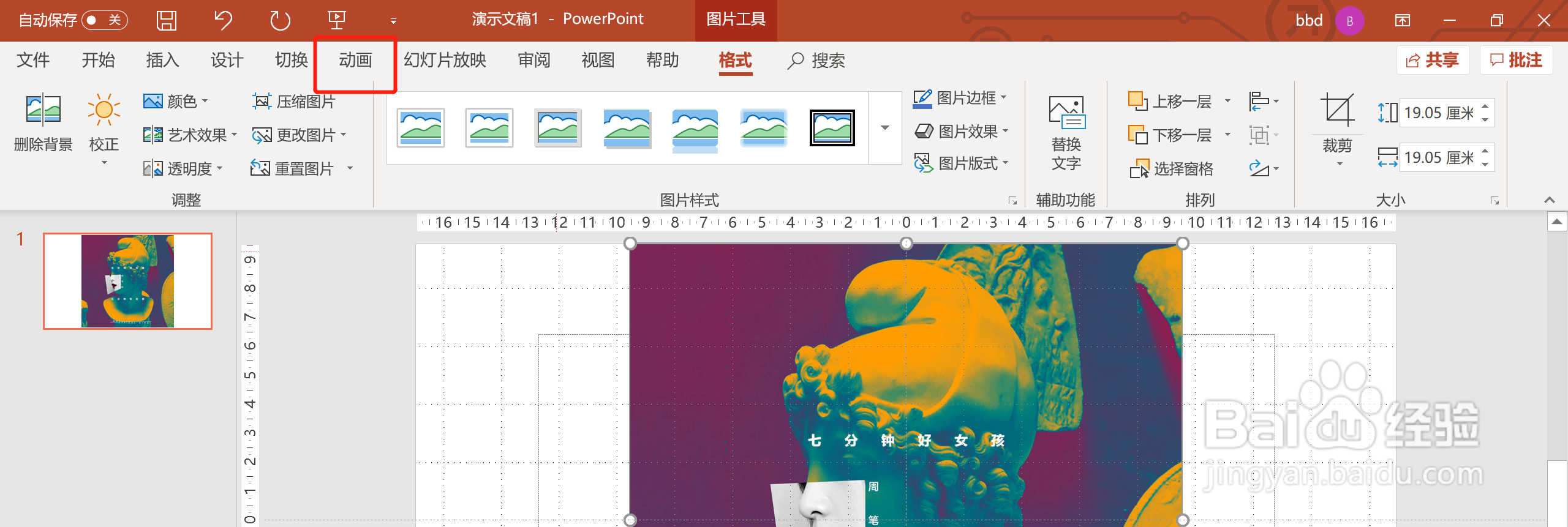
Task: Open the 幻灯片放映 tab
Action: (445, 60)
